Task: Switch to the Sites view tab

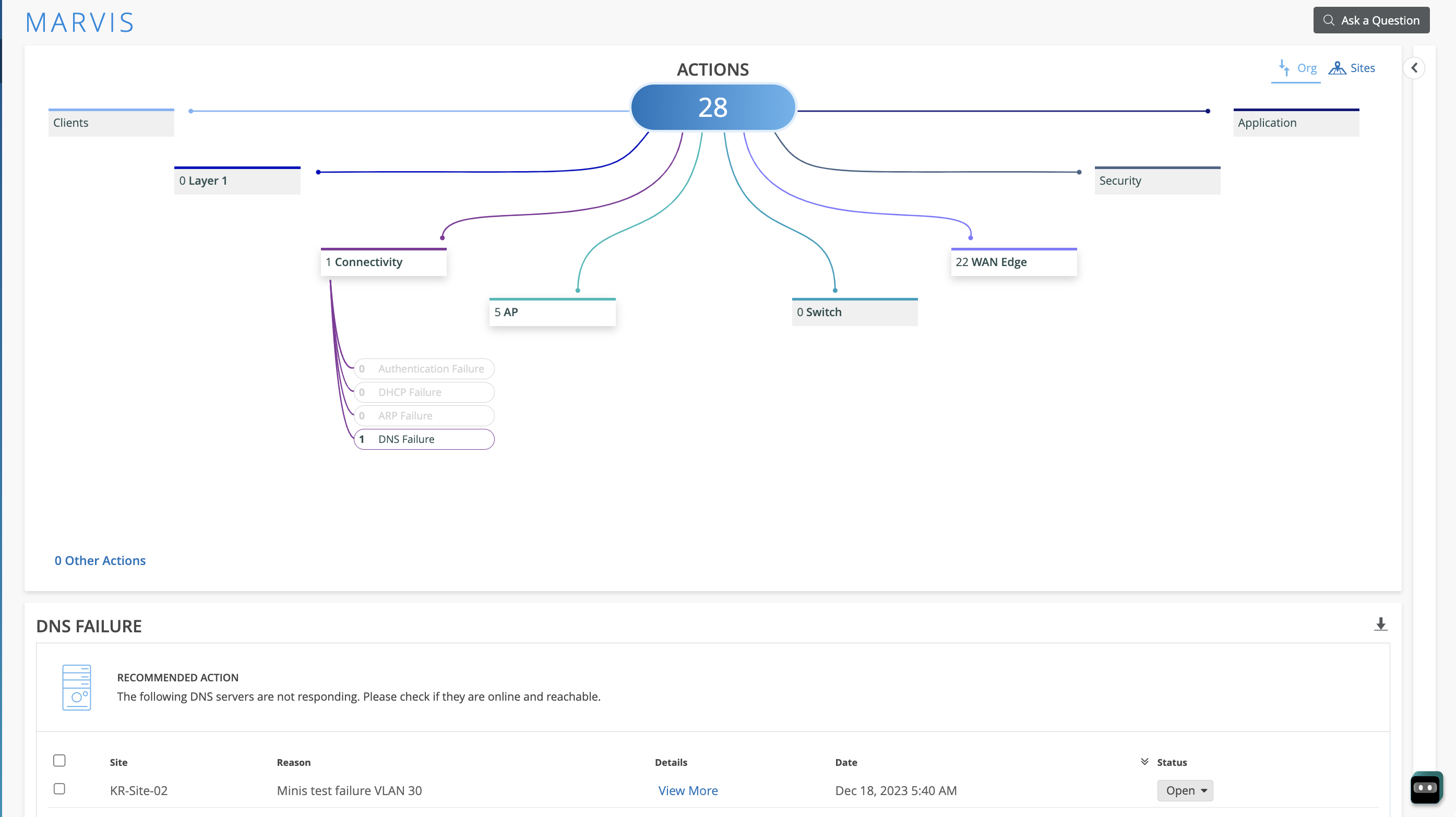Action: coord(1362,68)
